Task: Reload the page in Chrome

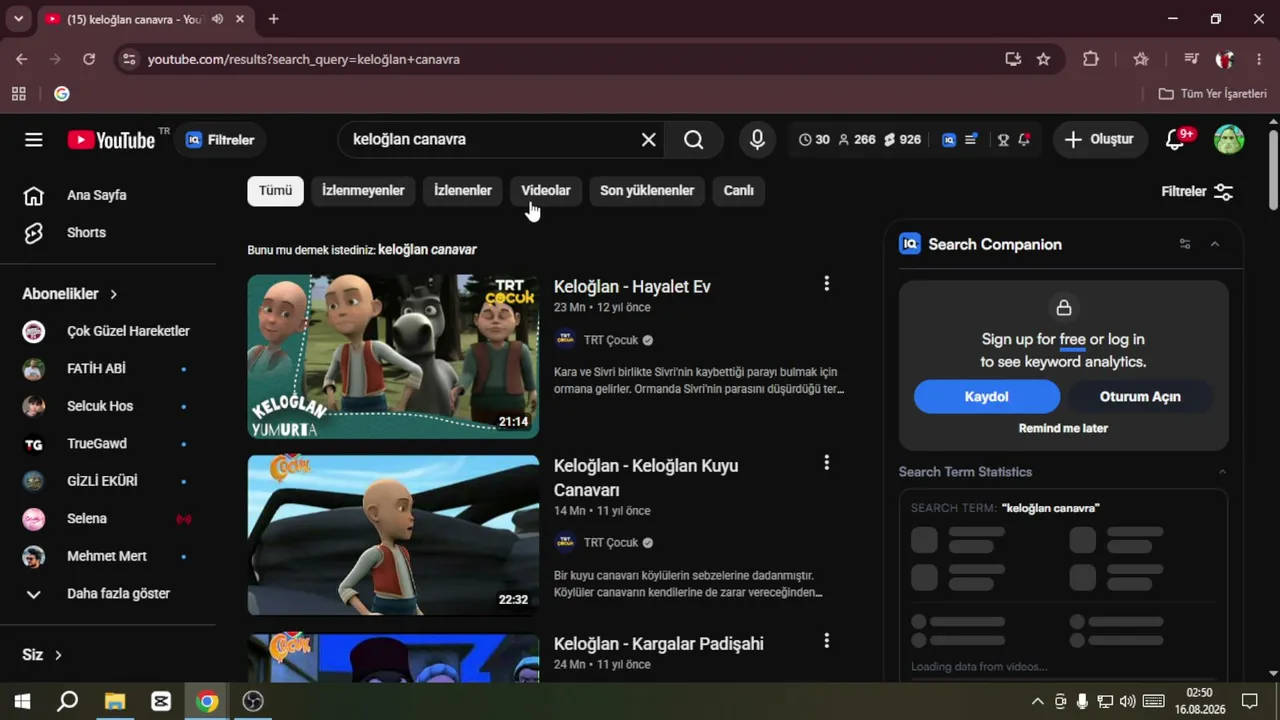Action: tap(89, 59)
